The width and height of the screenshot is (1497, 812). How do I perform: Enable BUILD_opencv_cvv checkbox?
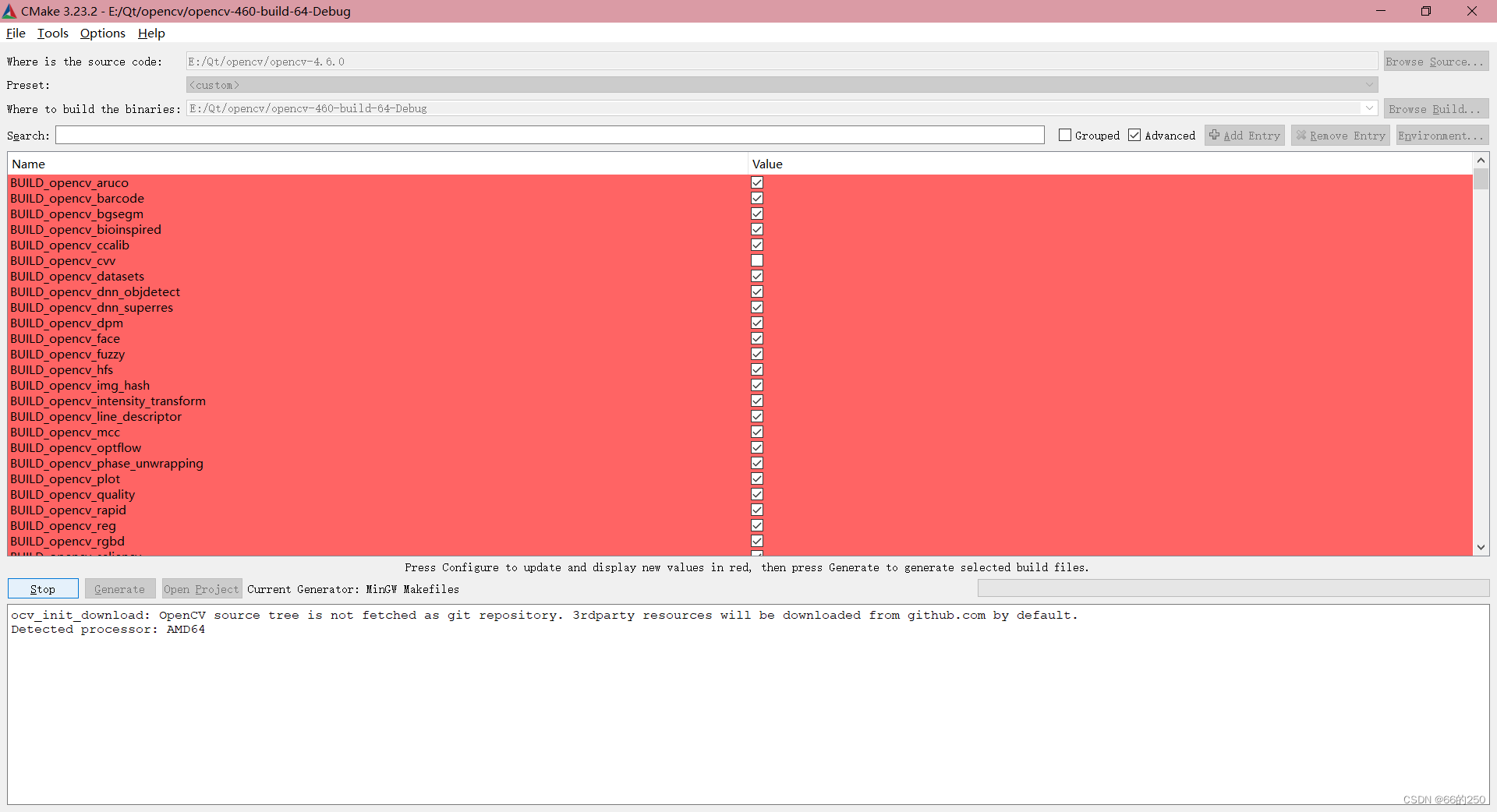click(x=757, y=260)
